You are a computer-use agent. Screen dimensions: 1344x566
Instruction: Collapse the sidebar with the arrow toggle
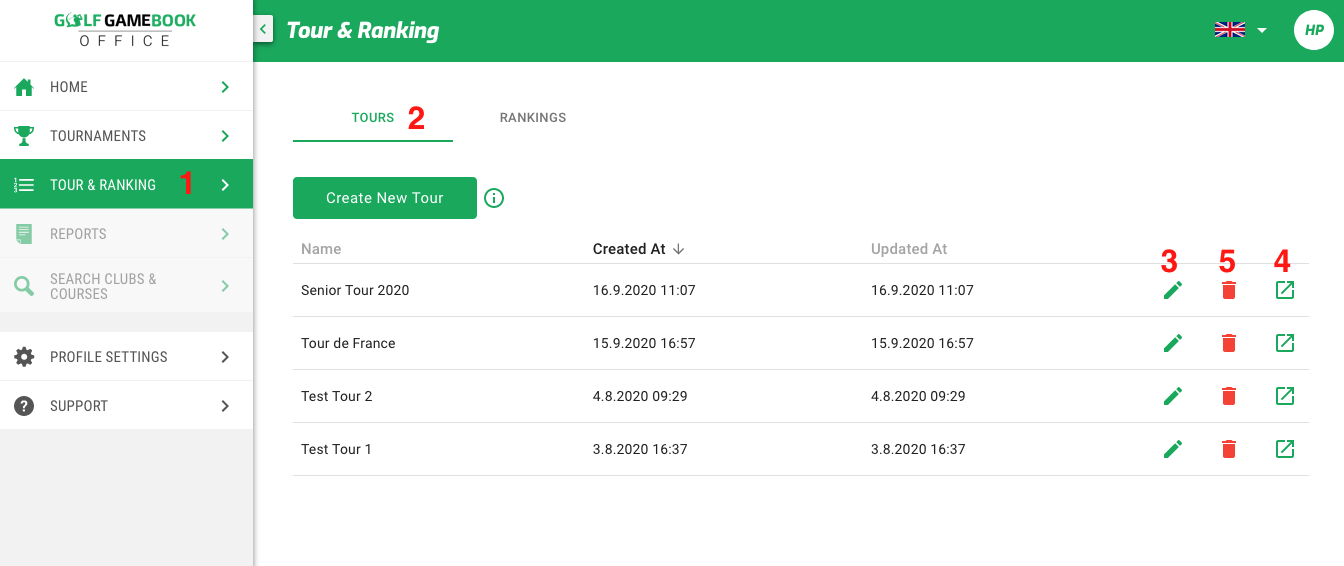click(264, 29)
